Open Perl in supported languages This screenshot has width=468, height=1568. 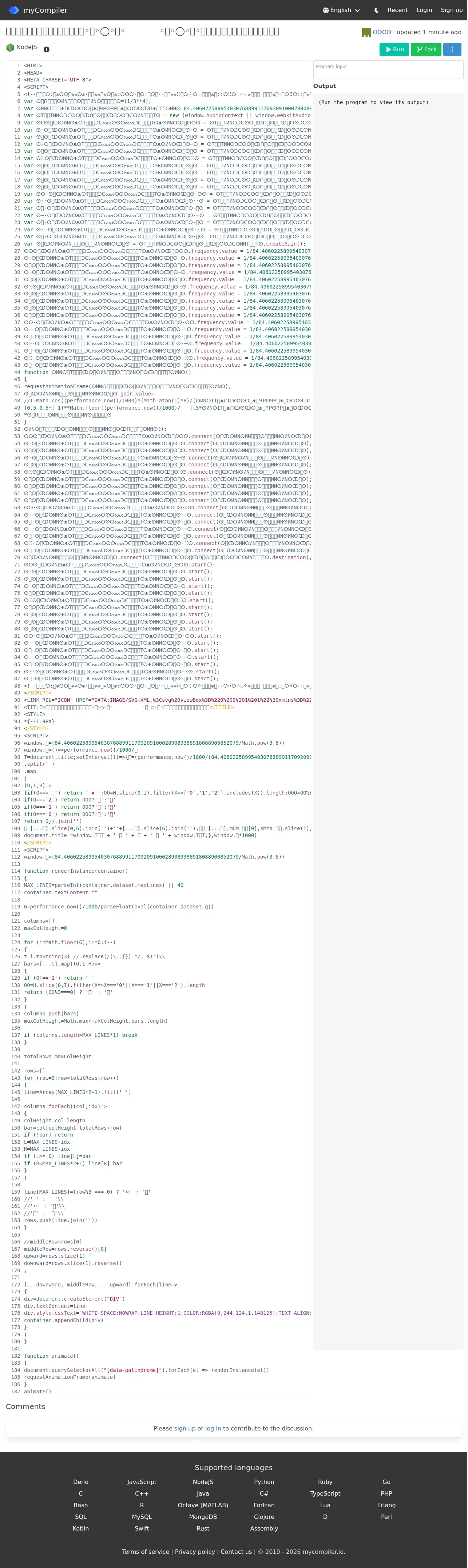pos(386,1516)
